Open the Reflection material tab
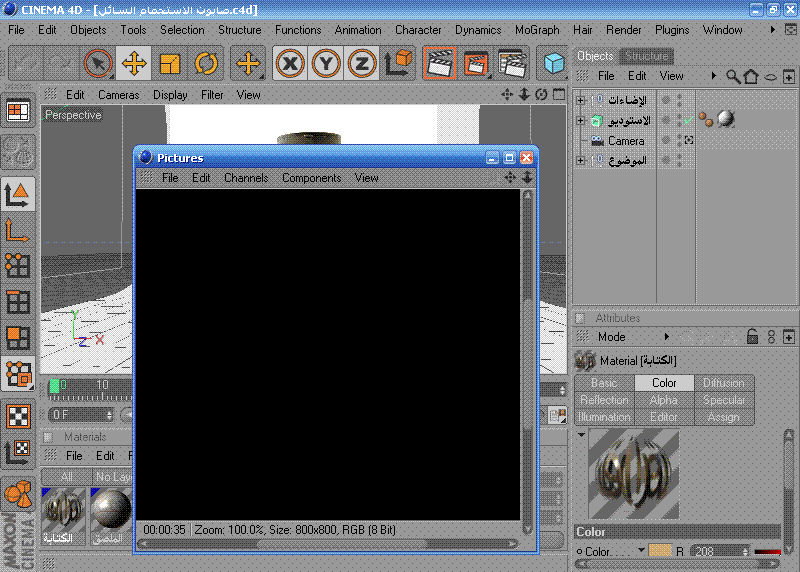Viewport: 800px width, 572px height. [x=604, y=400]
